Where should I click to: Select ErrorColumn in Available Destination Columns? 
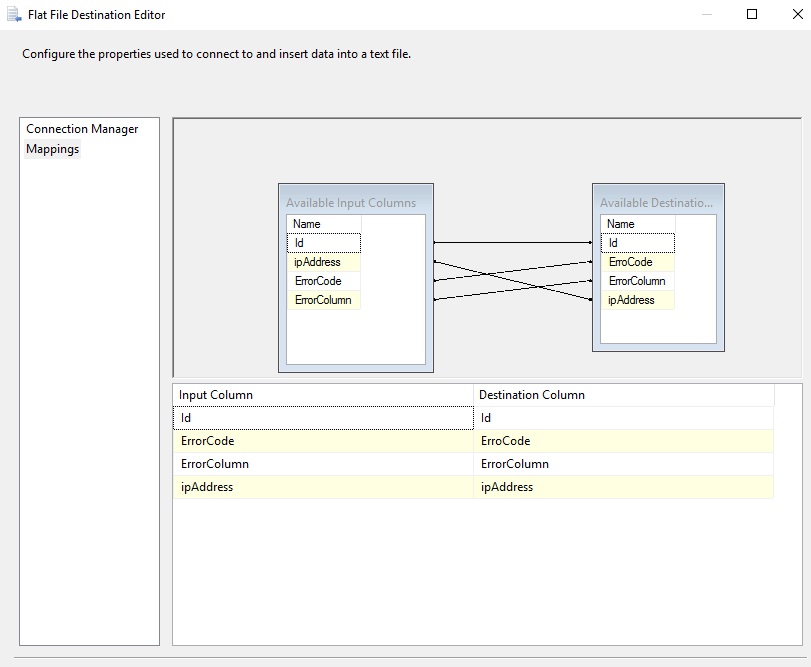638,281
